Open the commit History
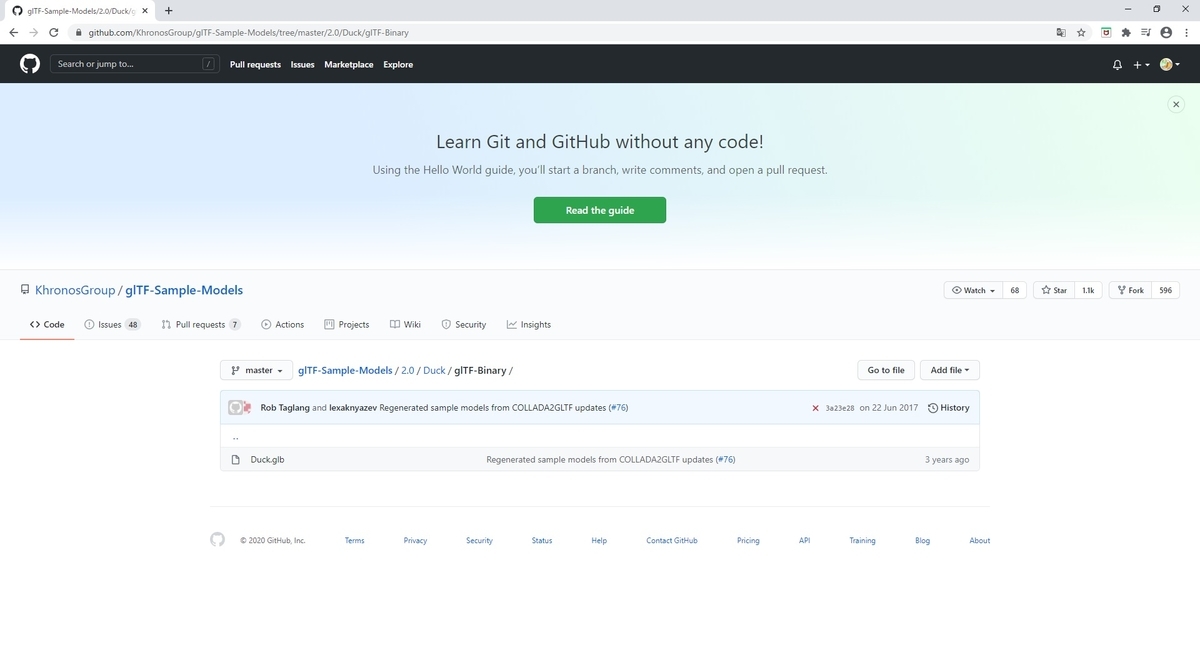The height and width of the screenshot is (650, 1200). [949, 408]
